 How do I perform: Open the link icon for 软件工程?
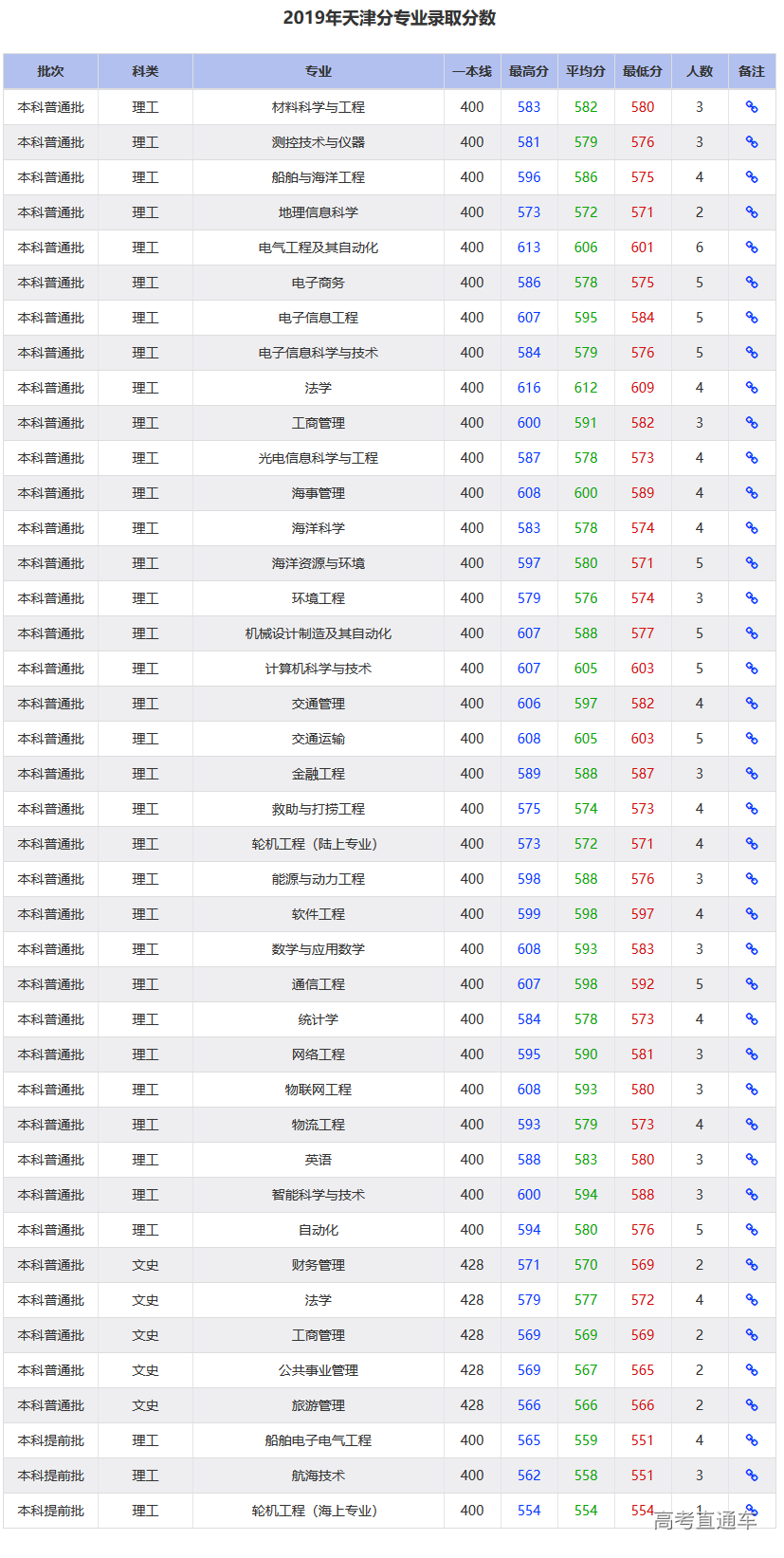[x=751, y=914]
